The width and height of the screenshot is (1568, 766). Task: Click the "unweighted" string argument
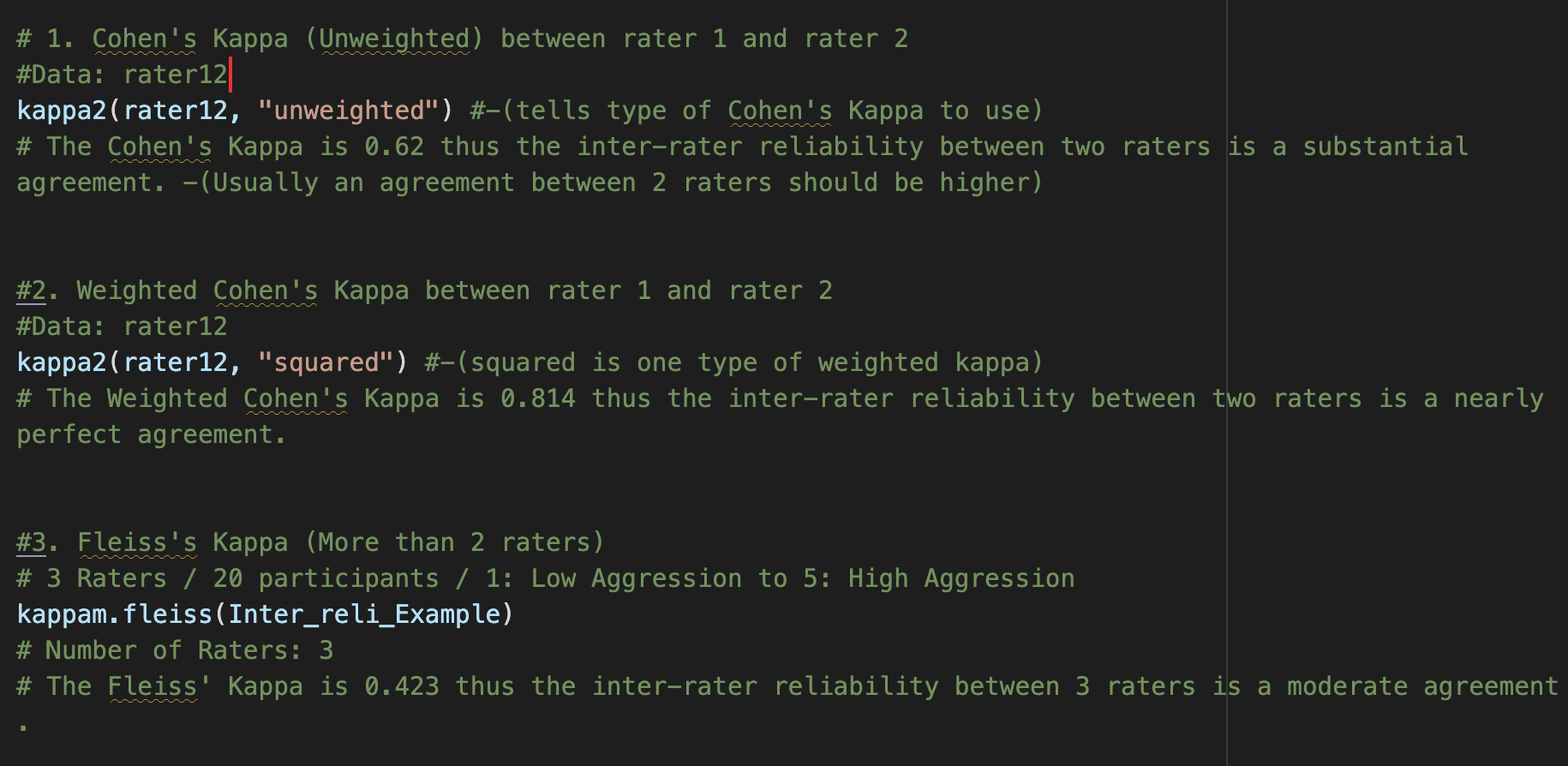(349, 111)
